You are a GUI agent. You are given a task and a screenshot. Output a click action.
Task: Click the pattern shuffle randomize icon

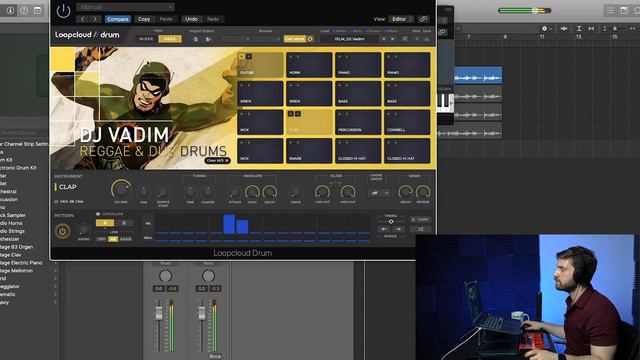pos(420,229)
